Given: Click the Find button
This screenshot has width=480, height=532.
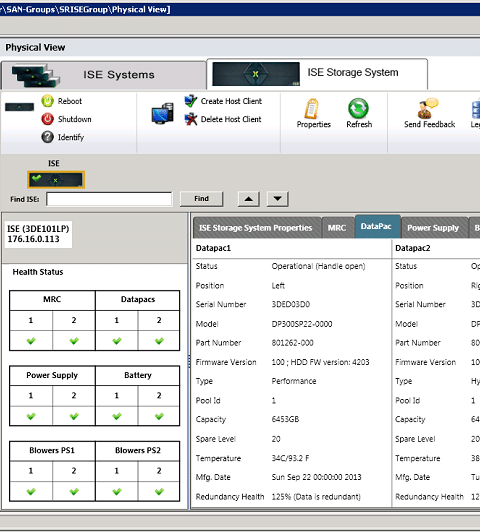Looking at the screenshot, I should click(201, 199).
